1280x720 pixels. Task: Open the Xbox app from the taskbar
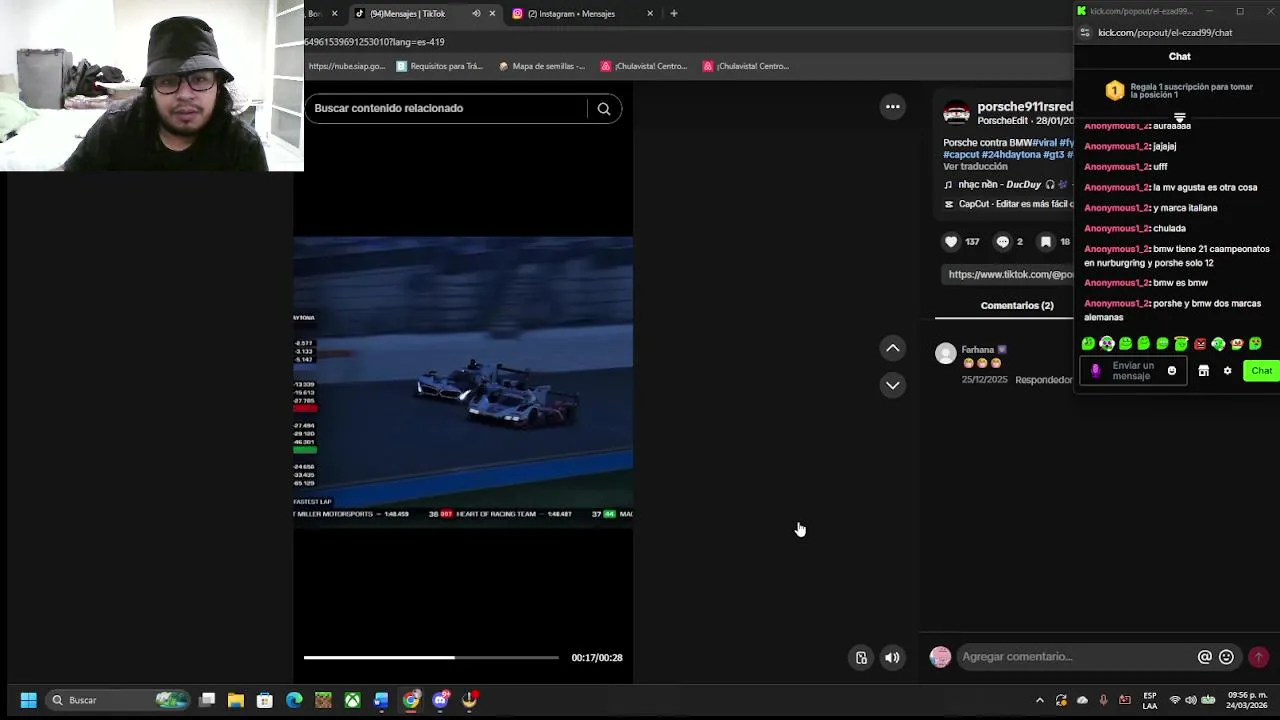click(x=352, y=700)
